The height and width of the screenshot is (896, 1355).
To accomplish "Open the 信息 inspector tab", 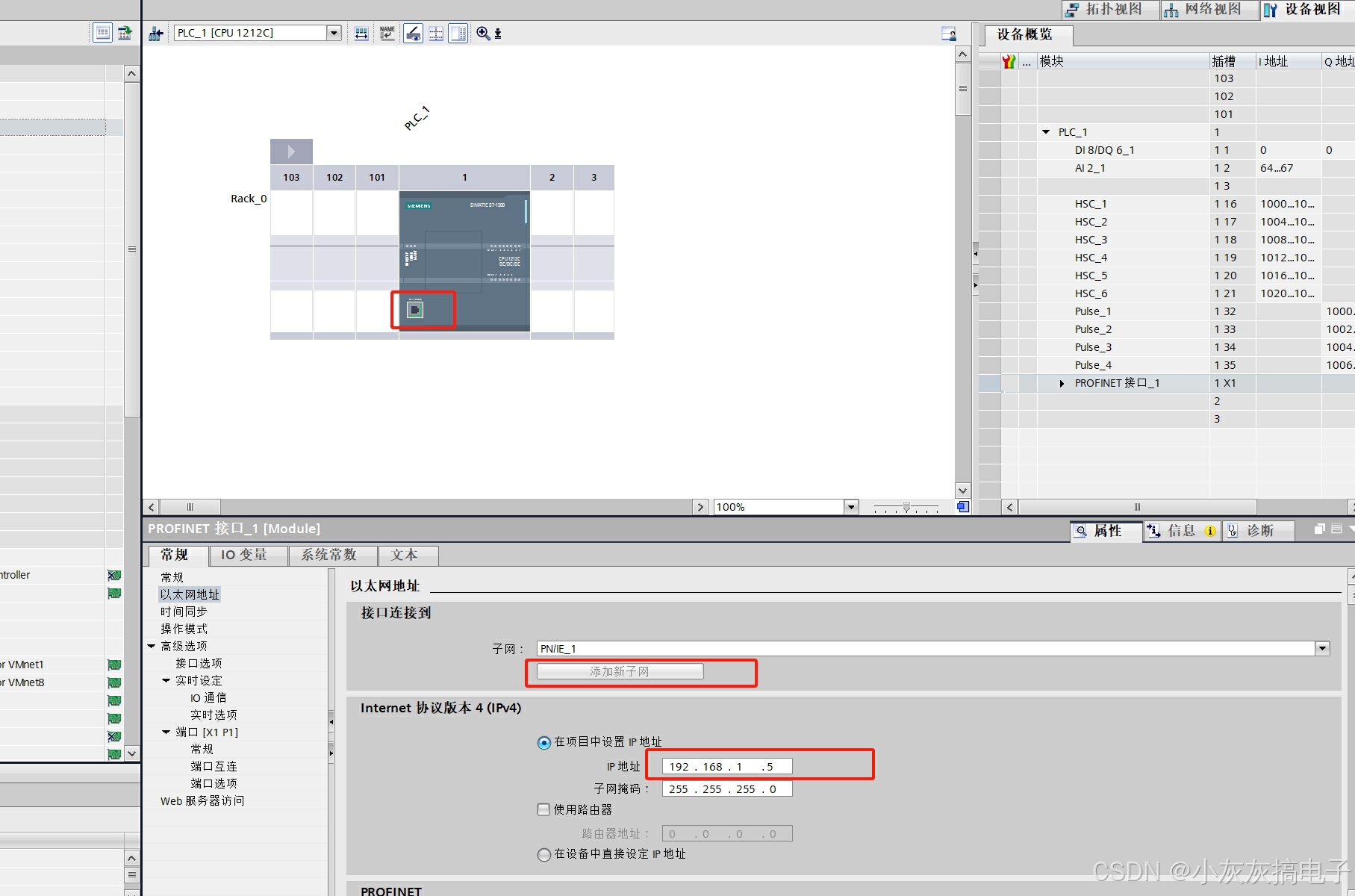I will pos(1183,531).
